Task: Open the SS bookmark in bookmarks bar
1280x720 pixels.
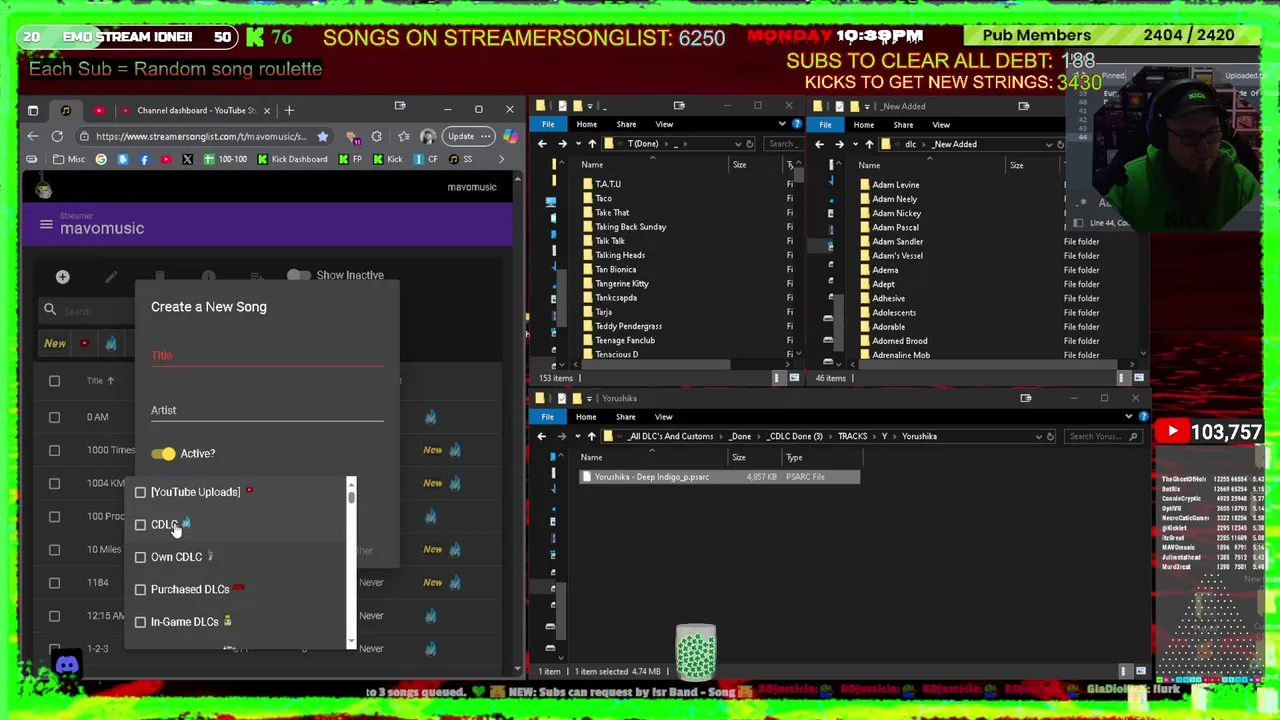Action: (460, 159)
